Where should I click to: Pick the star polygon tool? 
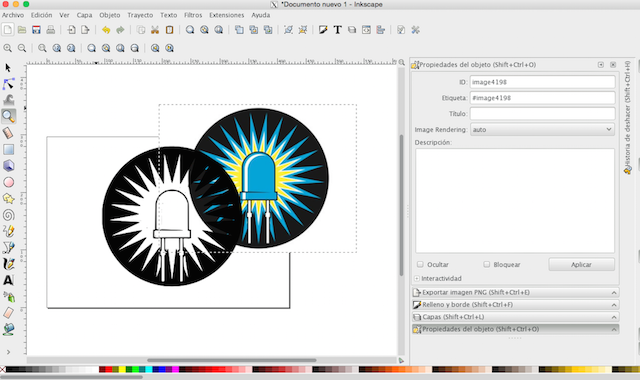pos(9,199)
